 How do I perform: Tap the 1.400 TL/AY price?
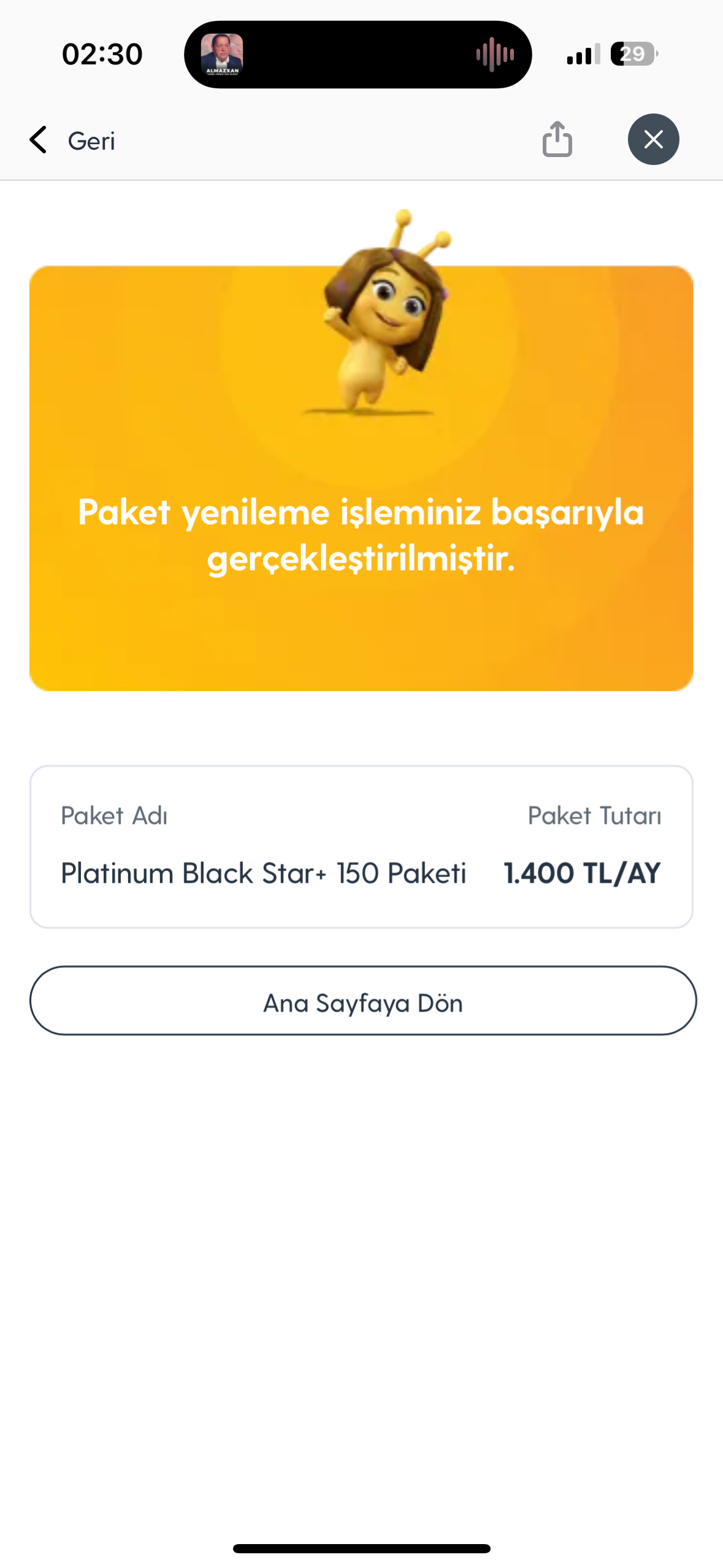click(582, 873)
